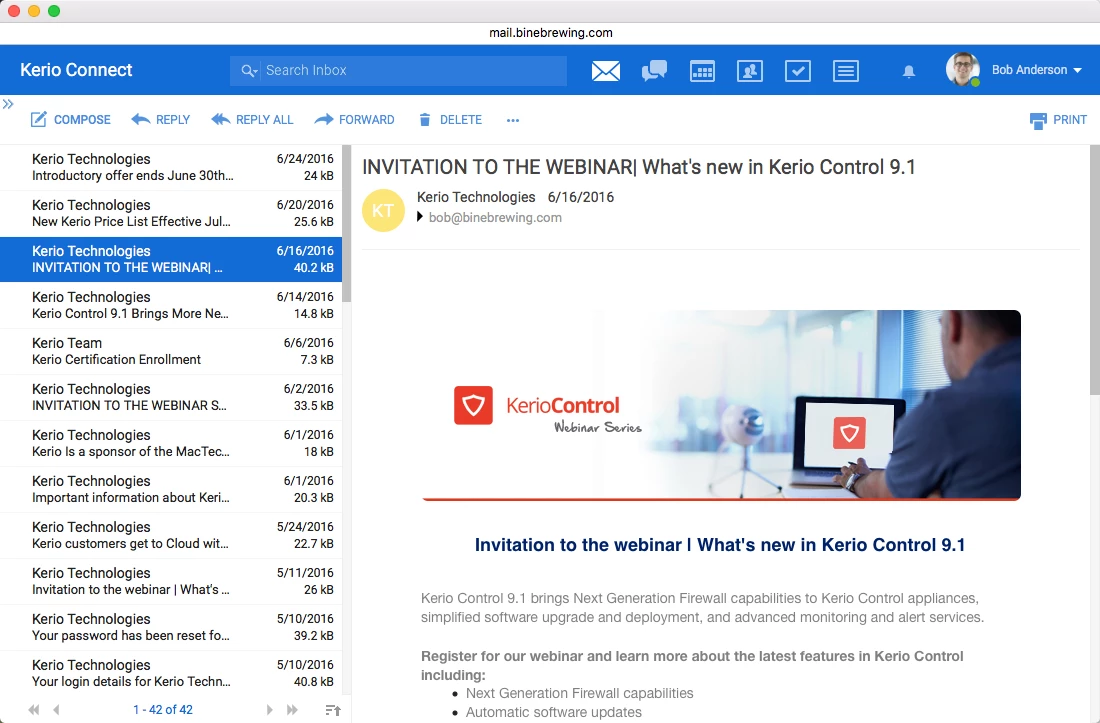This screenshot has width=1100, height=723.
Task: Open the search options dropdown magnifier
Action: tap(250, 71)
